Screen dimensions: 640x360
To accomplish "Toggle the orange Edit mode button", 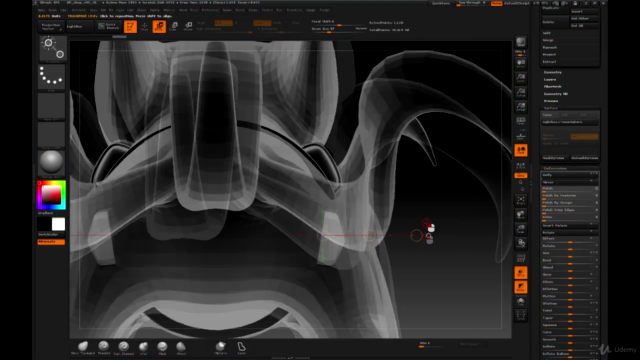I will 130,27.
